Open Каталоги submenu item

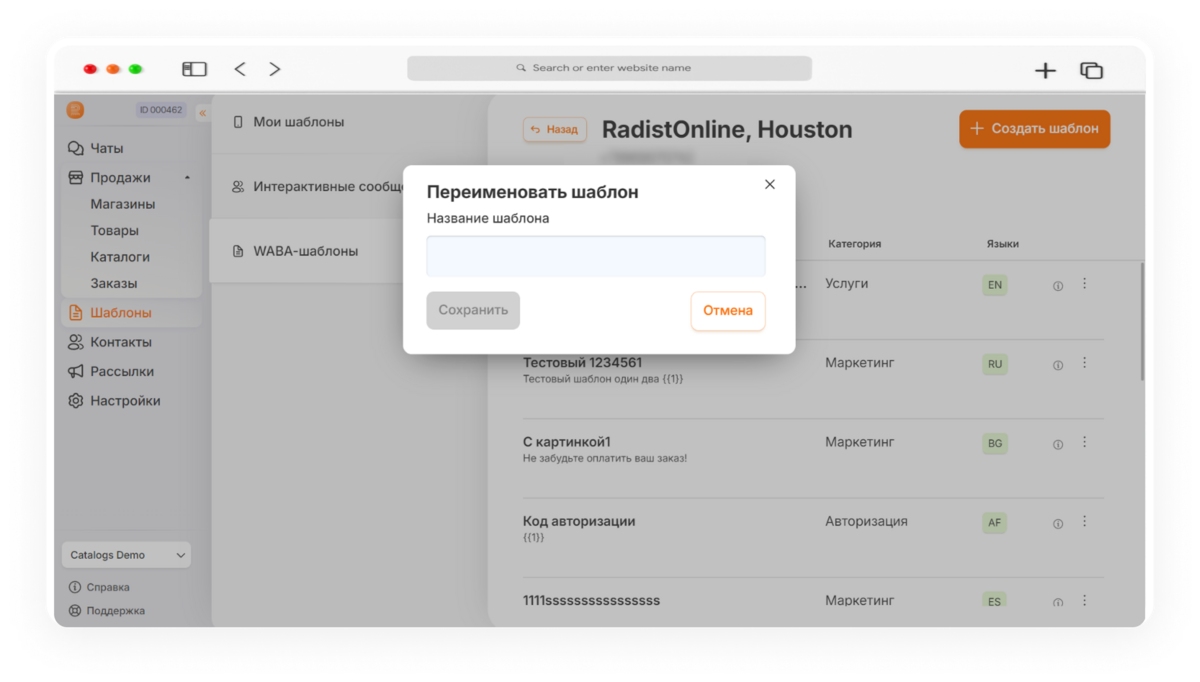tap(120, 257)
